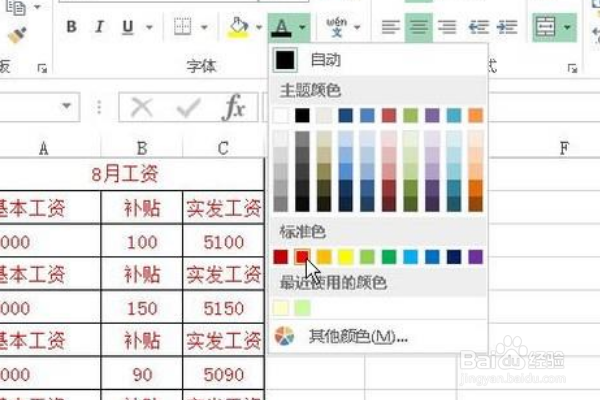Image resolution: width=600 pixels, height=400 pixels.
Task: Click the wén phonetic guide icon
Action: tap(336, 27)
